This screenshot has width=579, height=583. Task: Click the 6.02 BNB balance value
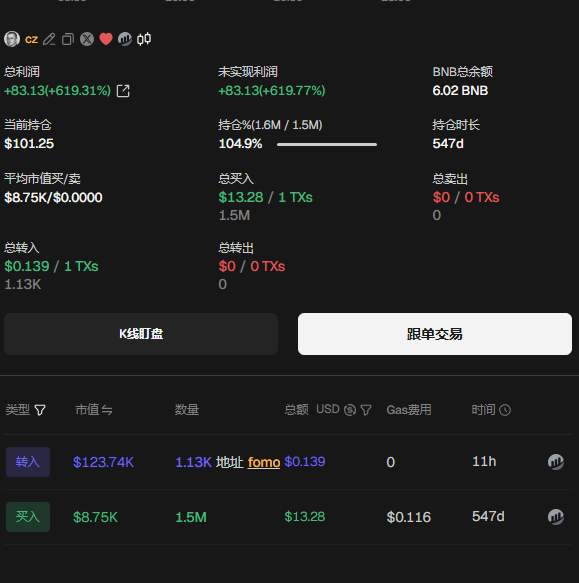tap(460, 91)
